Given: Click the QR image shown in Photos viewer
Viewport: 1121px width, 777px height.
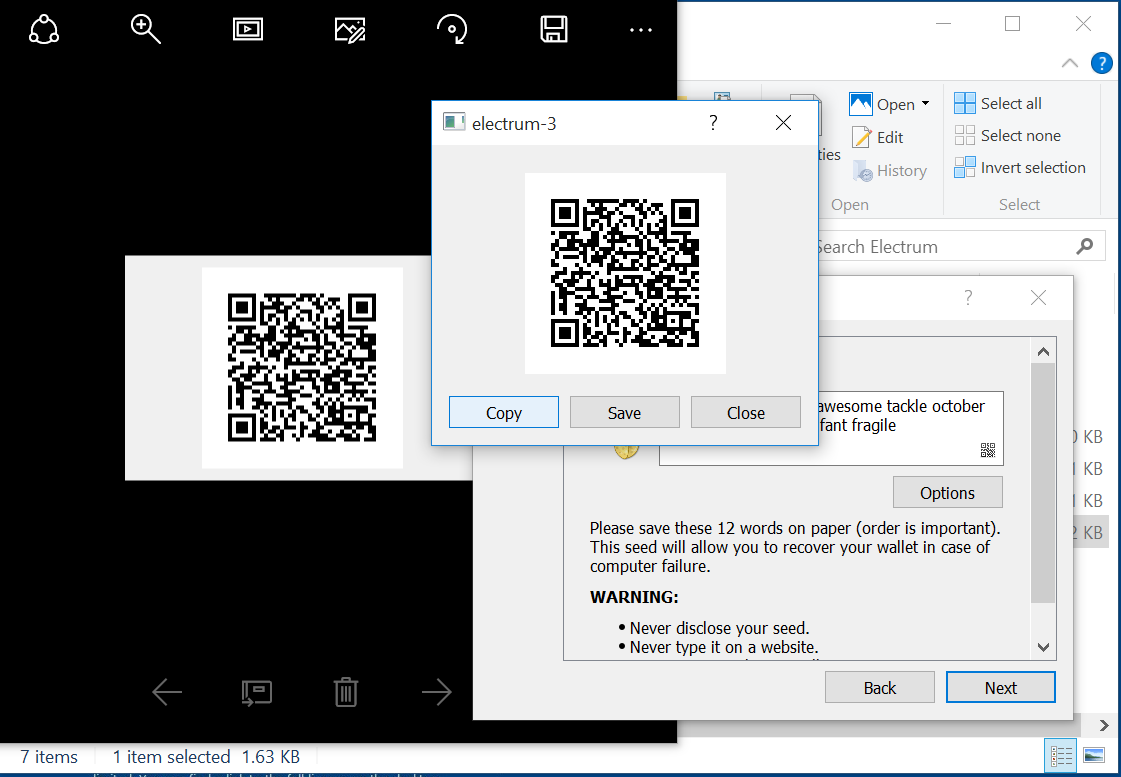Looking at the screenshot, I should pos(302,367).
